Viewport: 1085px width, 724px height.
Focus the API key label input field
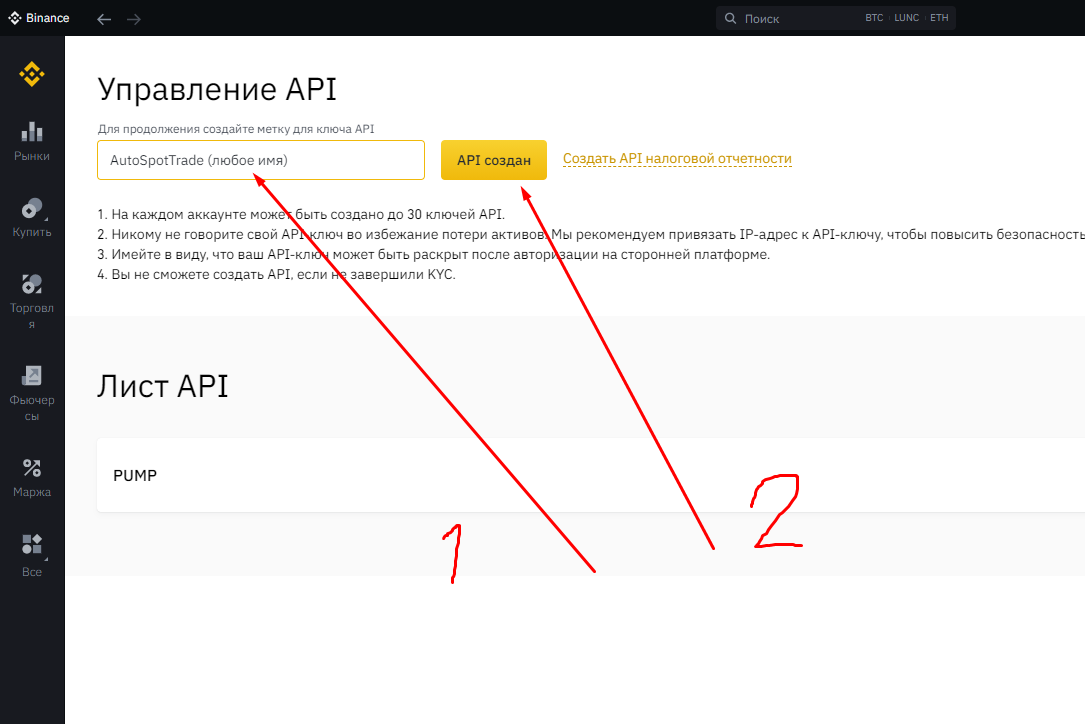261,160
